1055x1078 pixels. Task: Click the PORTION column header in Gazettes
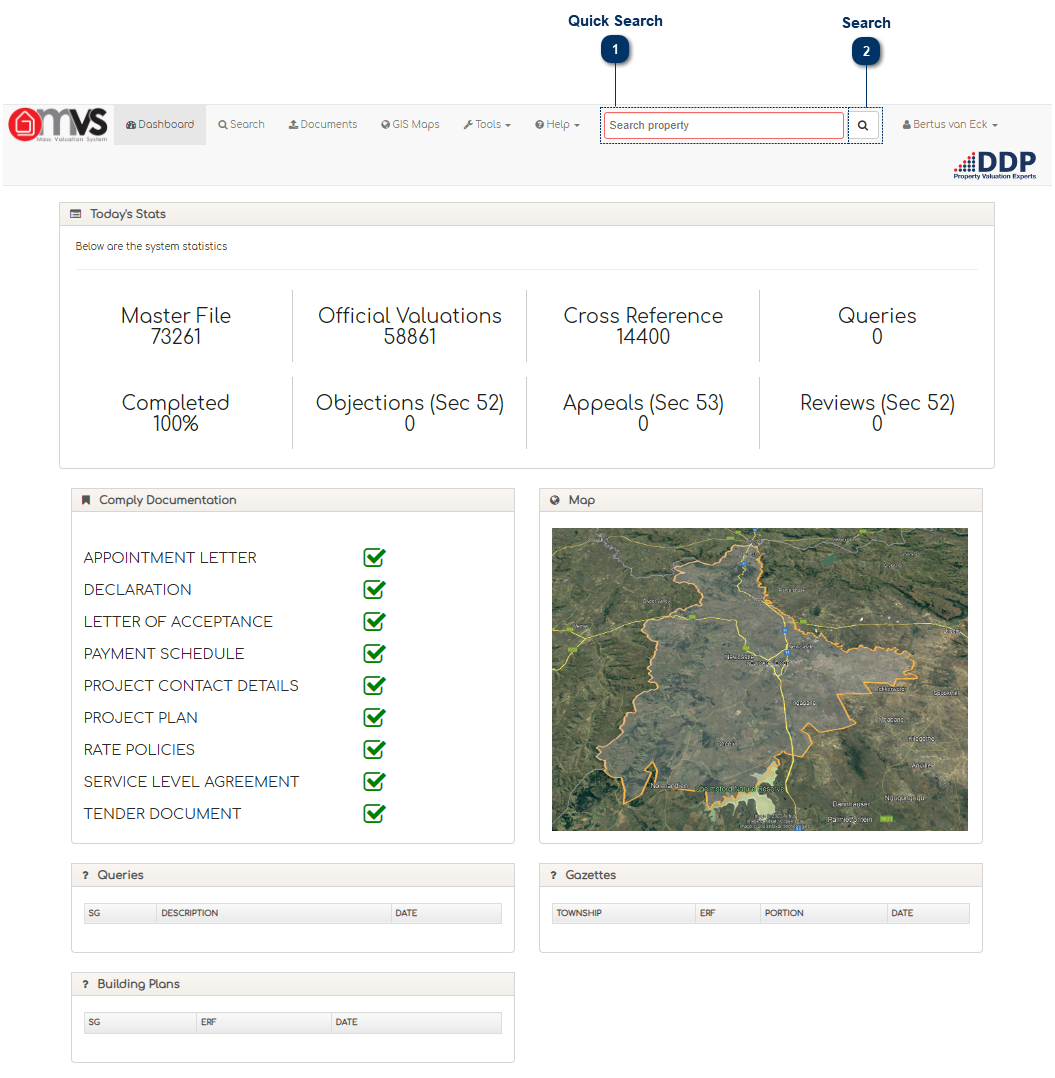point(823,913)
